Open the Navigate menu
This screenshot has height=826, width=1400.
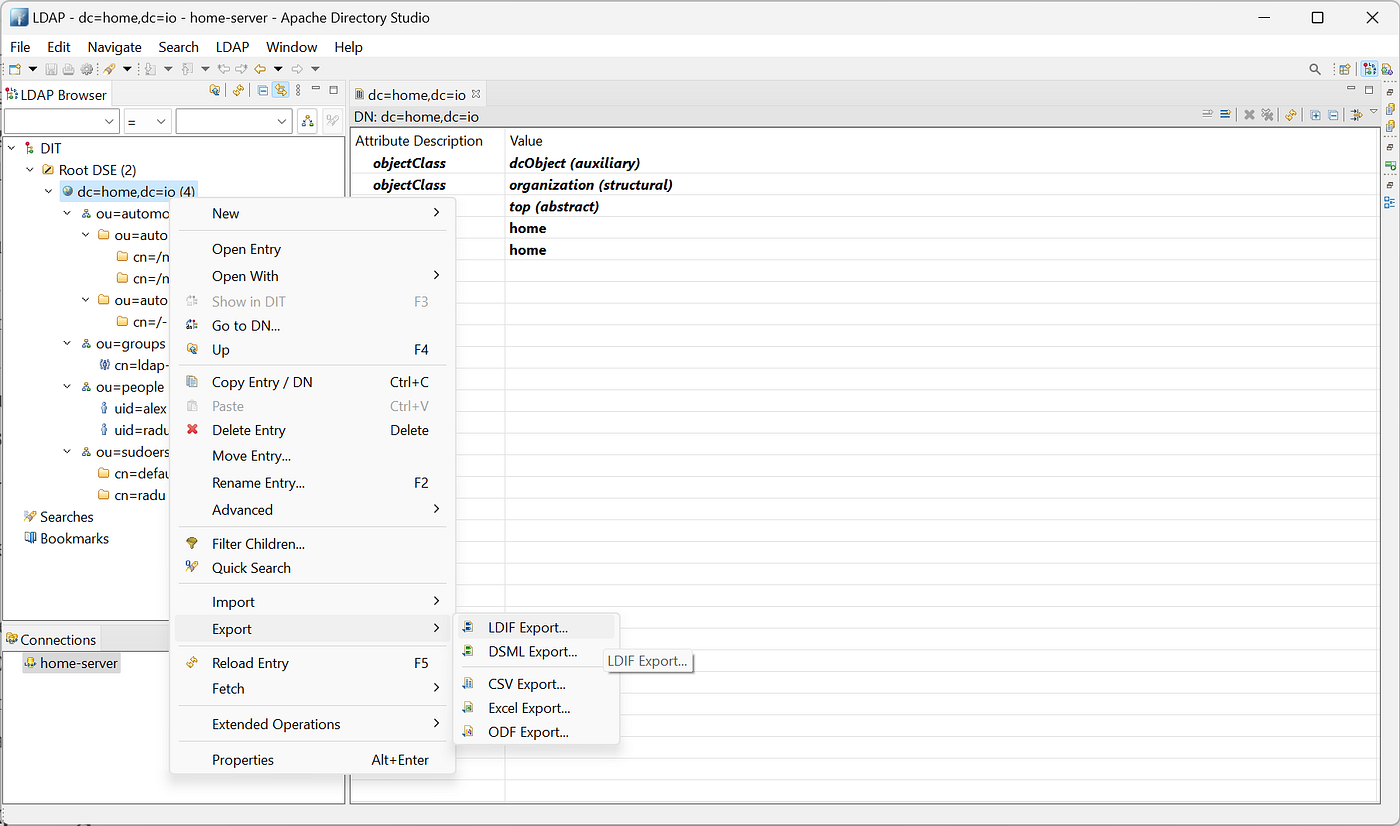coord(114,47)
